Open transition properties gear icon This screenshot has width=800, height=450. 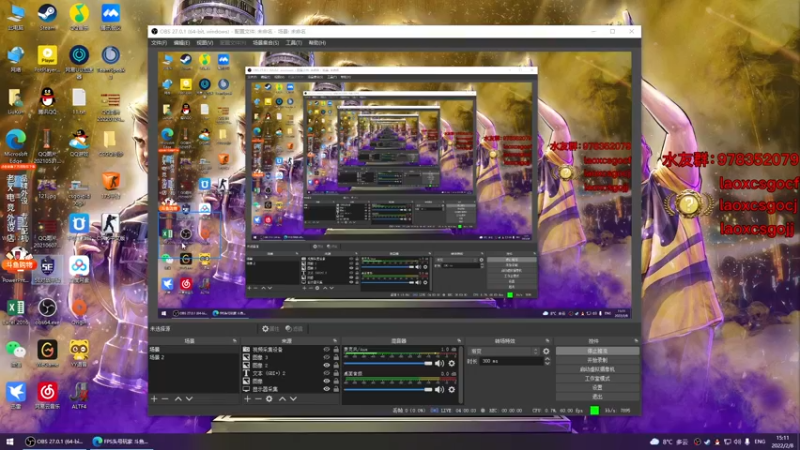pos(546,352)
